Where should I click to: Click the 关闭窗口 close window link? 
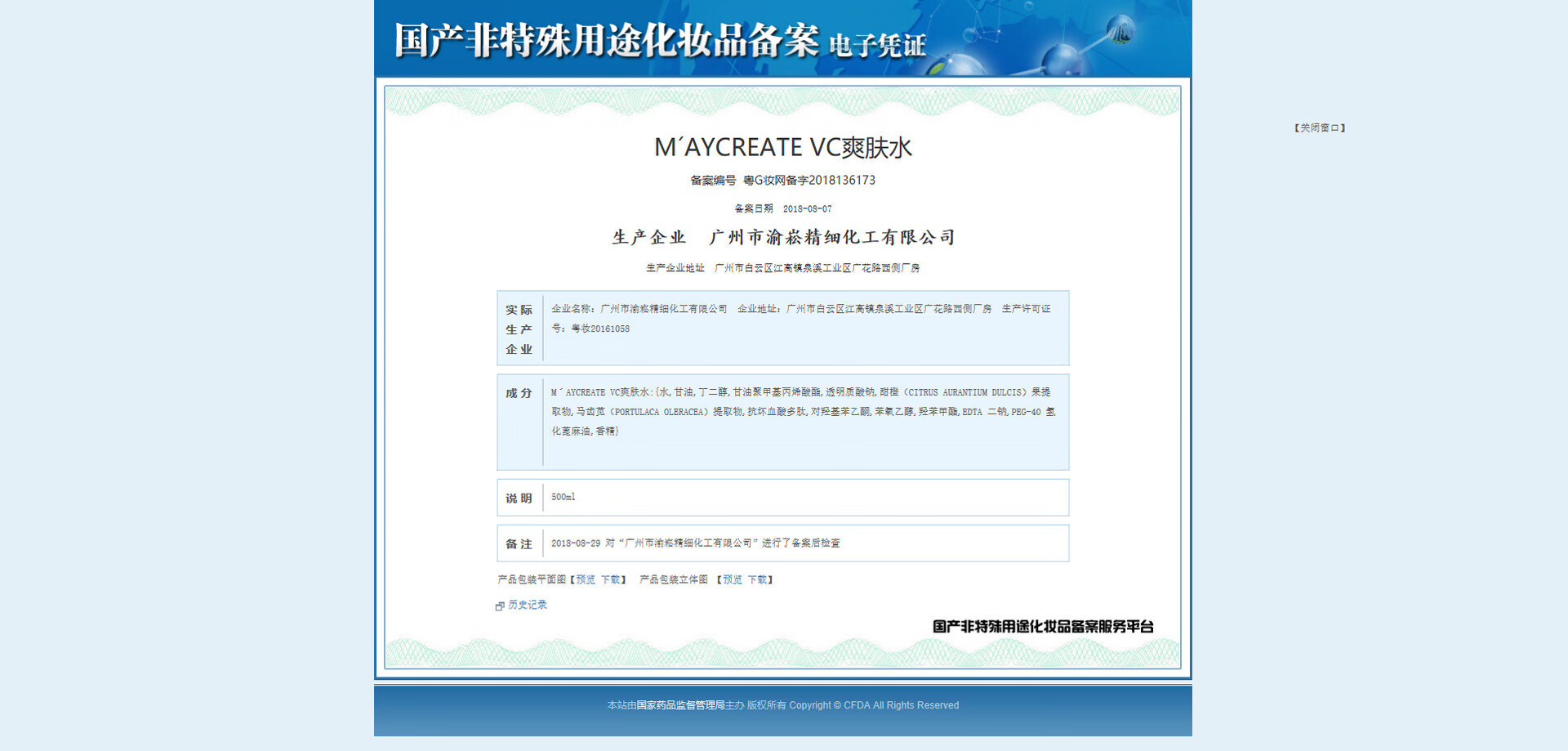[x=1319, y=128]
